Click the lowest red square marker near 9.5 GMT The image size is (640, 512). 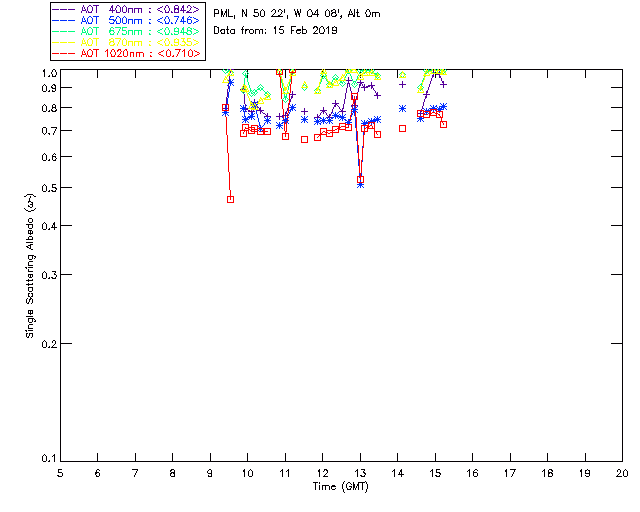tap(231, 200)
